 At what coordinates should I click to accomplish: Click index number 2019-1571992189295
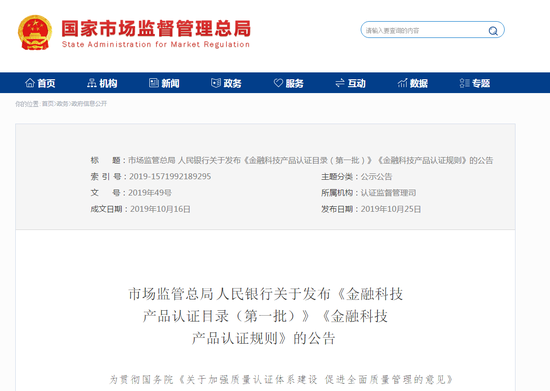[x=170, y=176]
